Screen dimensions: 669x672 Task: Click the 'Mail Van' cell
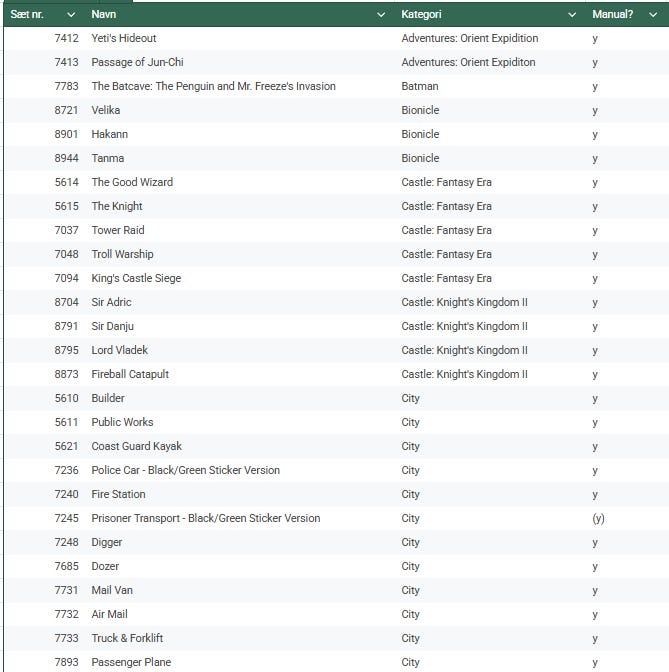tap(241, 590)
